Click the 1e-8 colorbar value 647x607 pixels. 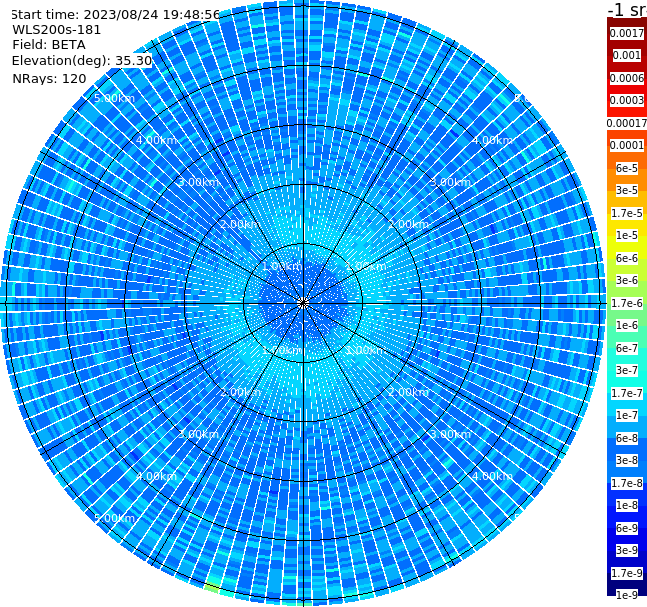pyautogui.click(x=627, y=505)
